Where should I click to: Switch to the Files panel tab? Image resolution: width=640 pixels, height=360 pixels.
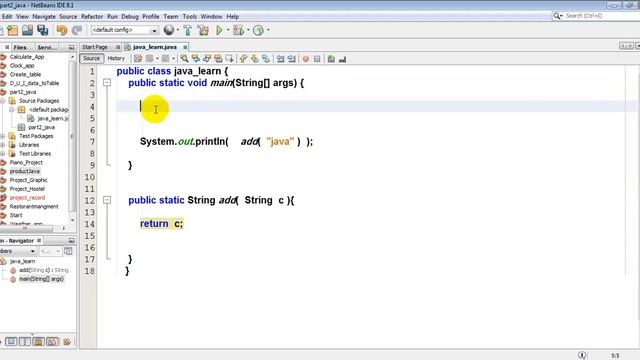(20, 47)
